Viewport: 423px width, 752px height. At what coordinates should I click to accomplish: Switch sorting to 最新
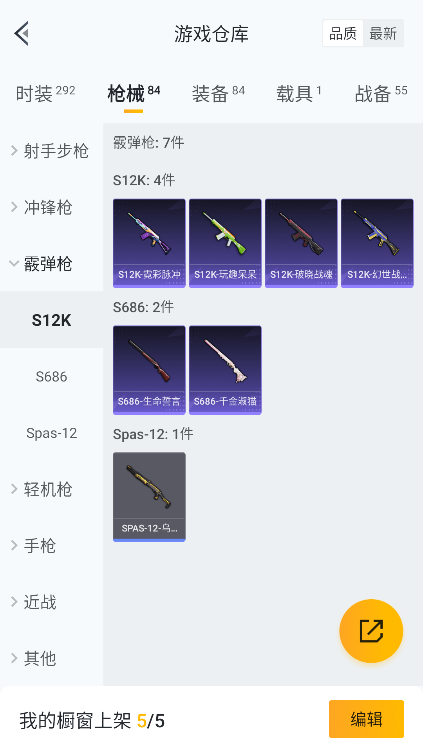coord(383,34)
